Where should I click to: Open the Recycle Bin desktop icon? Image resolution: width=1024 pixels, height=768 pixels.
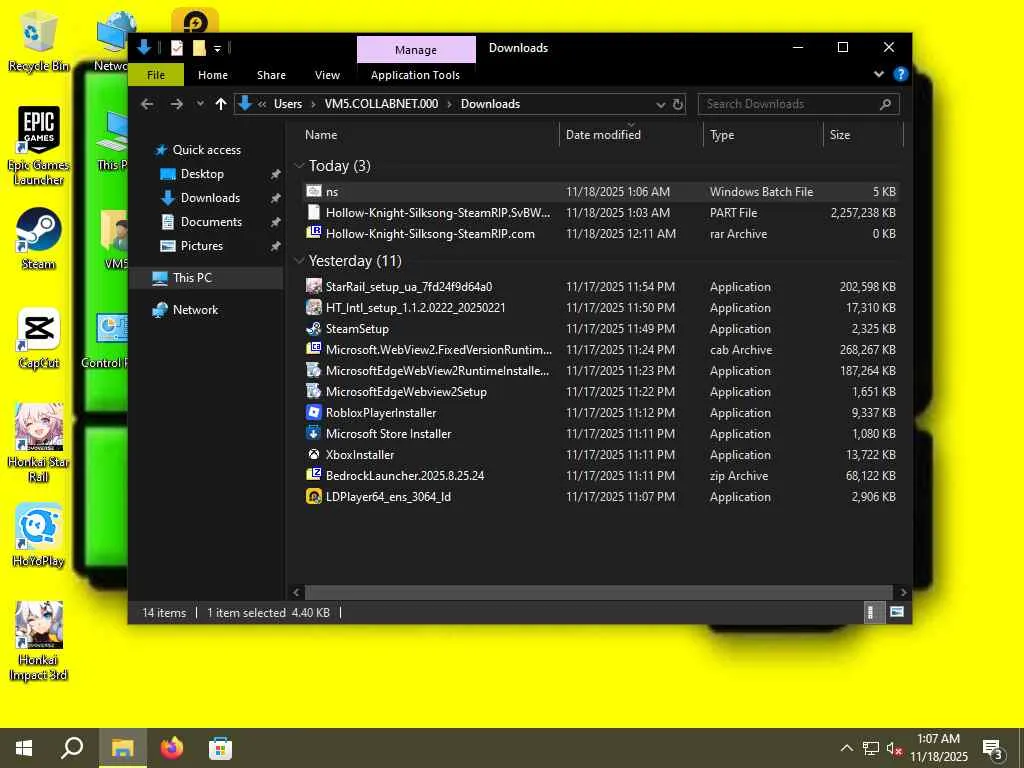pyautogui.click(x=38, y=40)
